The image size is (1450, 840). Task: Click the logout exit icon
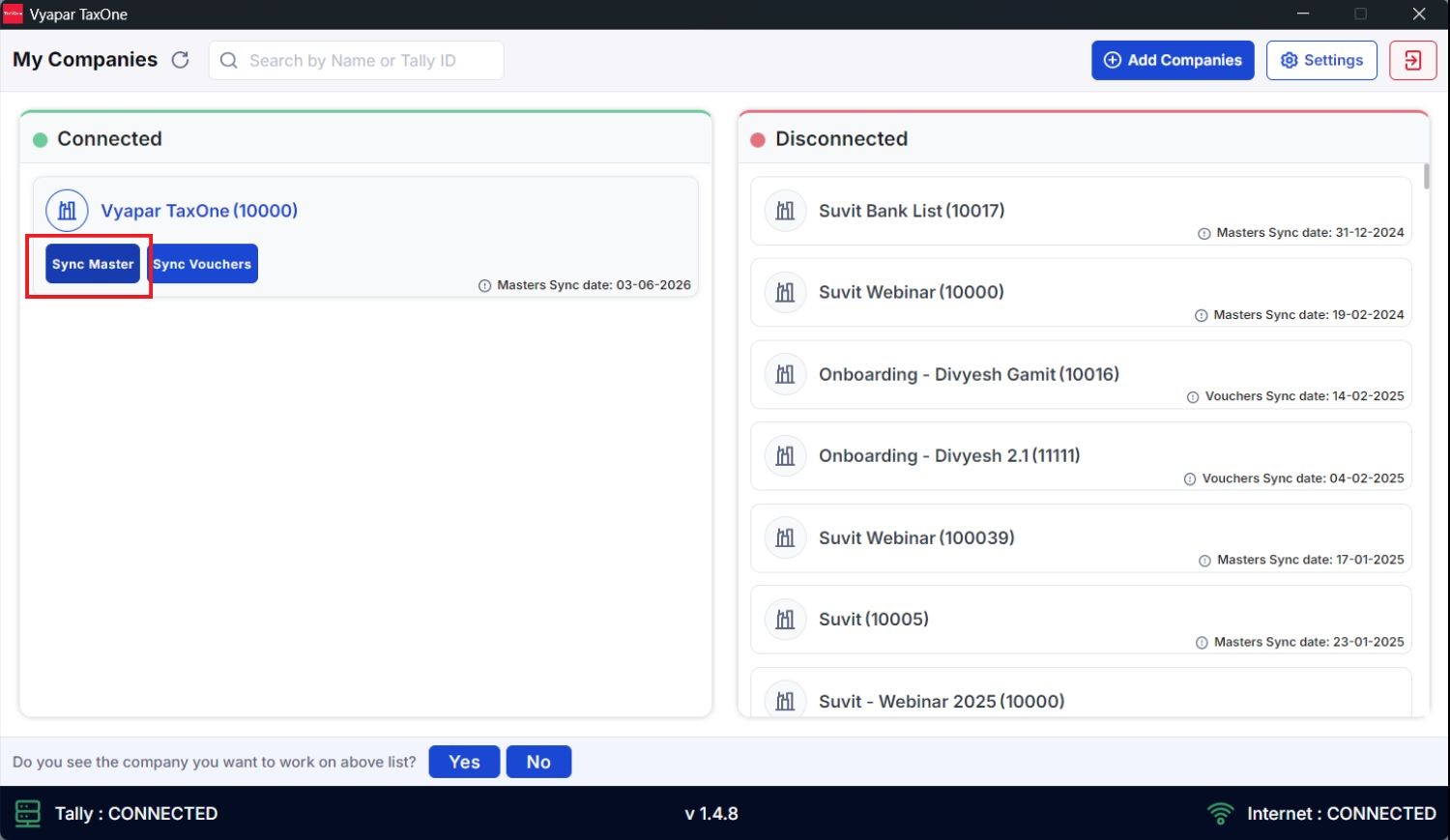[x=1412, y=60]
